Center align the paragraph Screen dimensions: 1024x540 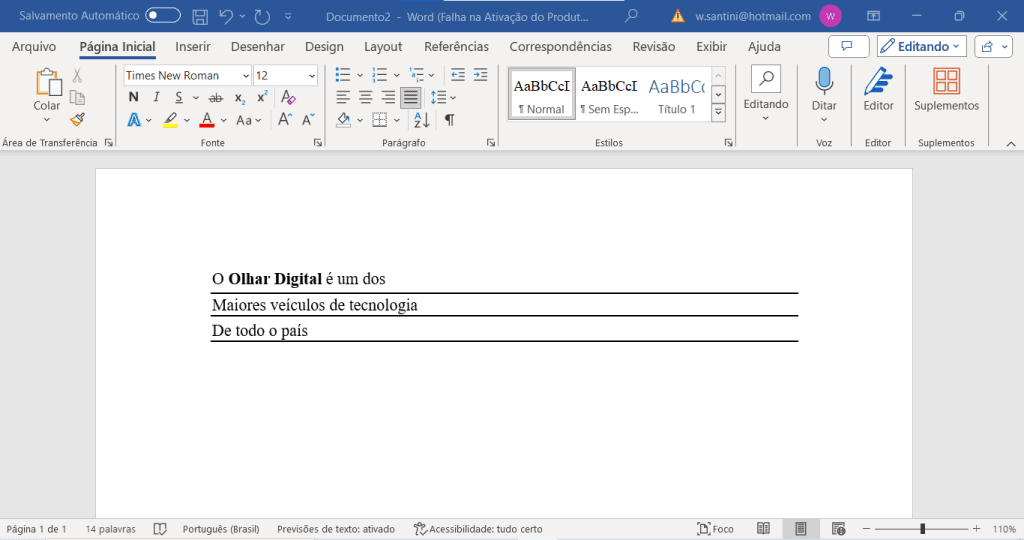[365, 97]
